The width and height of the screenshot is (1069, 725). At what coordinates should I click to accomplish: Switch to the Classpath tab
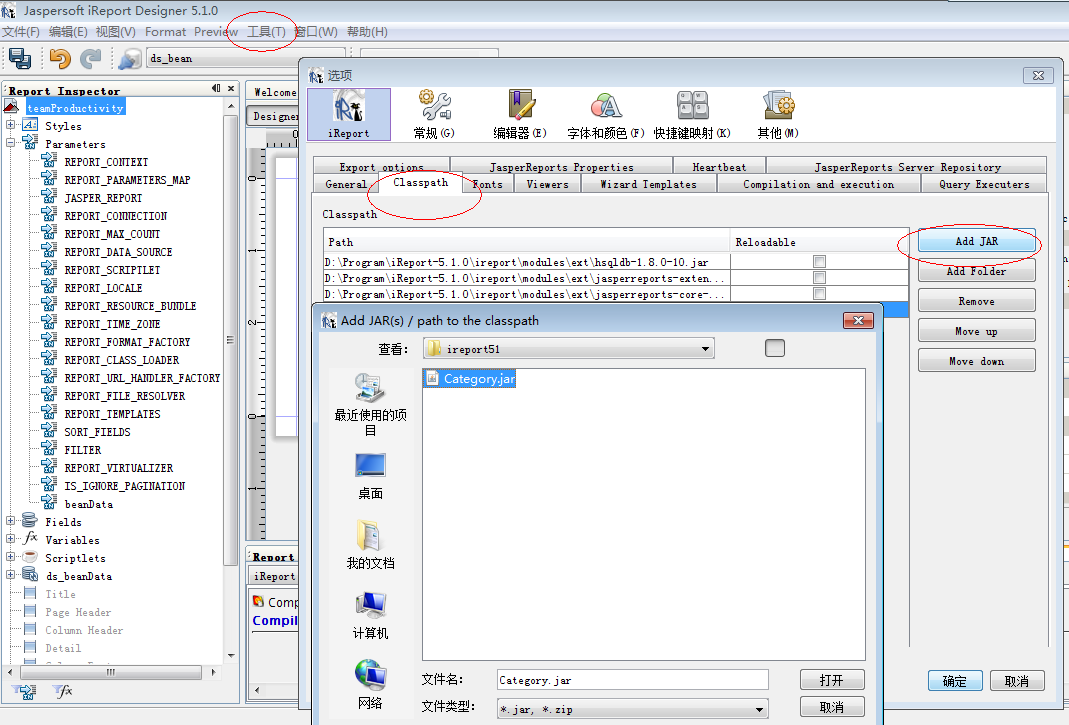pos(421,183)
